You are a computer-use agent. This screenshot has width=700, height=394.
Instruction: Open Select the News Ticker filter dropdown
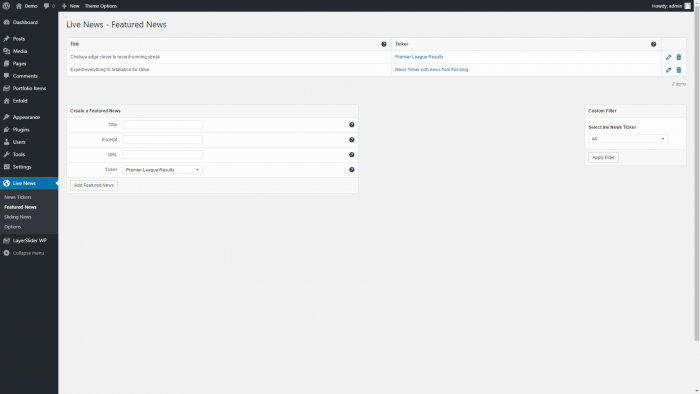(628, 139)
